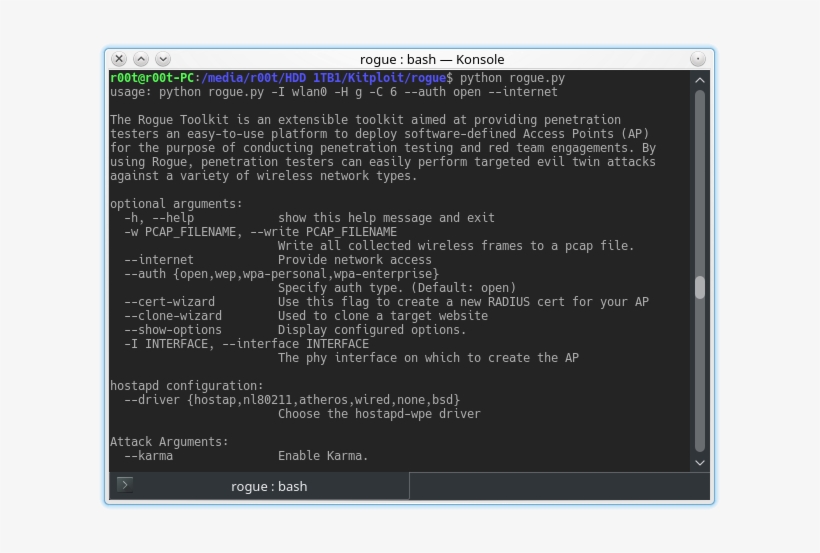820x553 pixels.
Task: Click the line 'against a variety of wireless network types.'
Action: tap(264, 176)
